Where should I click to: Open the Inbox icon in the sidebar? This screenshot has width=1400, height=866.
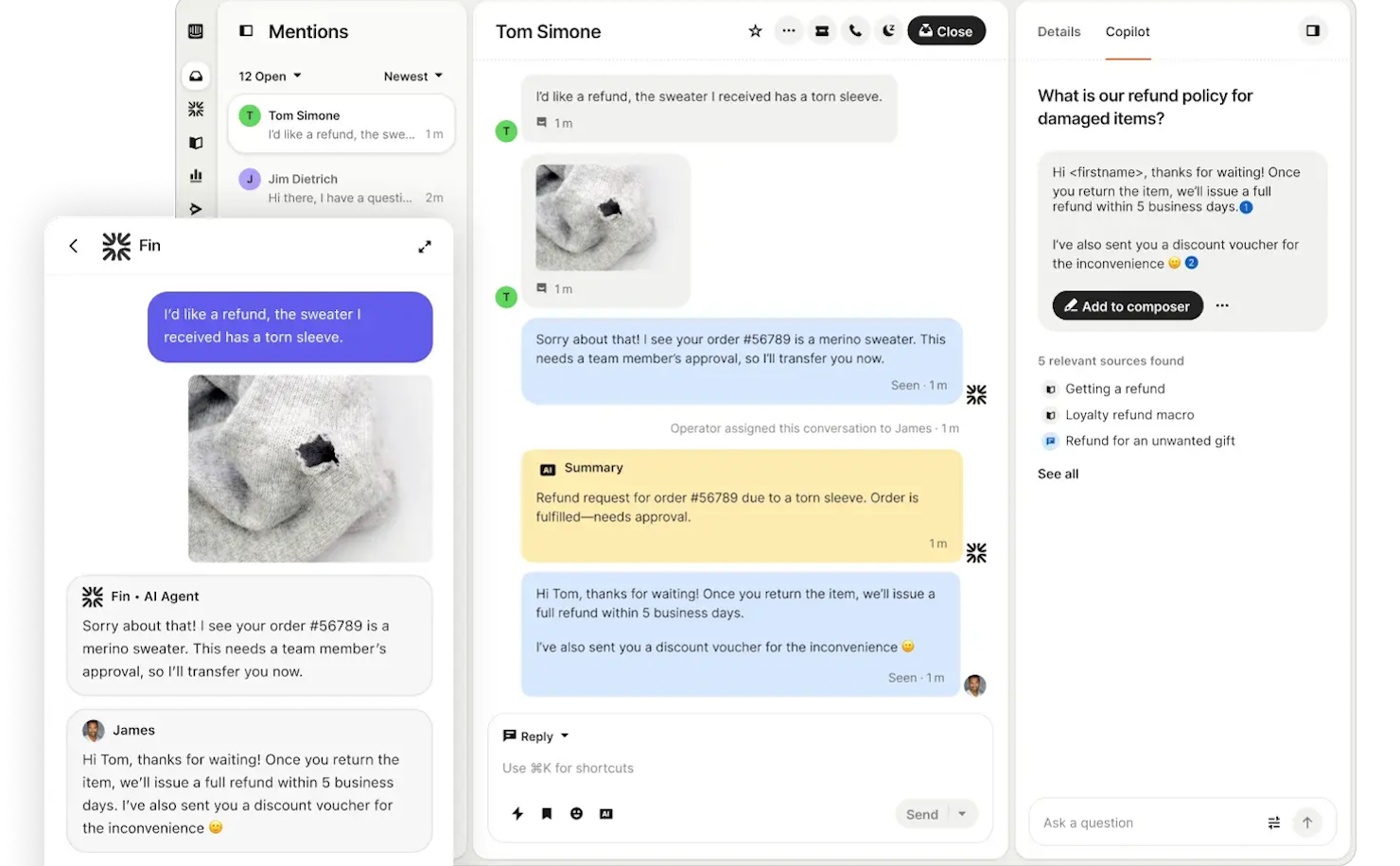196,76
